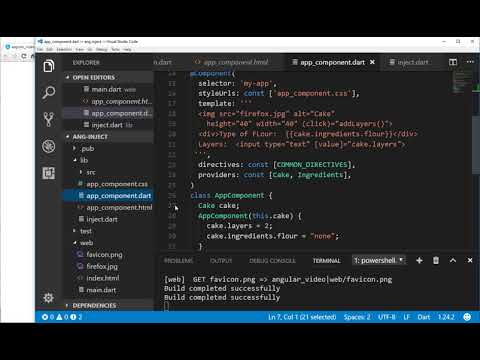Show the PROBLEMS panel tab

click(x=178, y=261)
